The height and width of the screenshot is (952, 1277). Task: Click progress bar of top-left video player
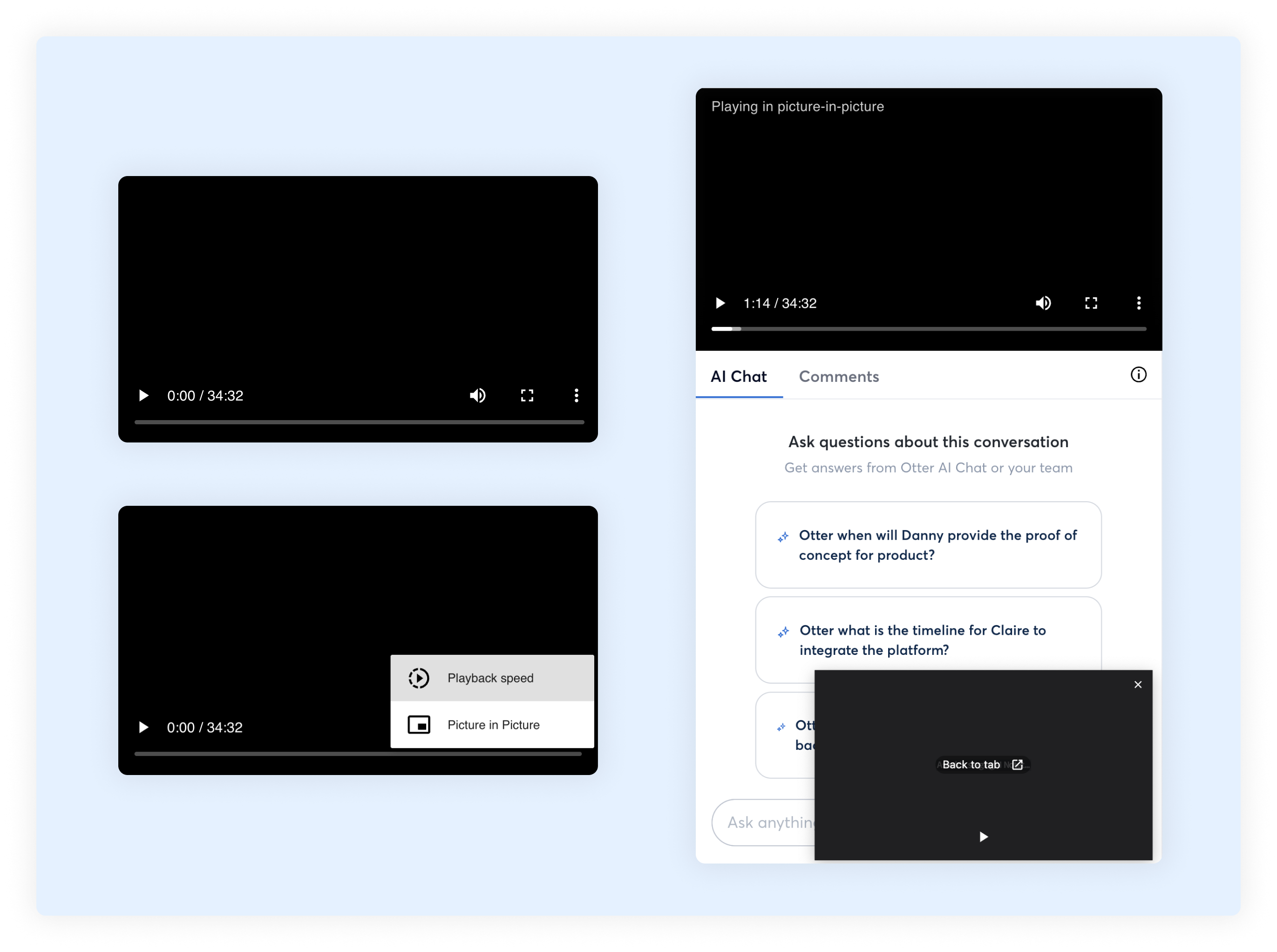(359, 422)
